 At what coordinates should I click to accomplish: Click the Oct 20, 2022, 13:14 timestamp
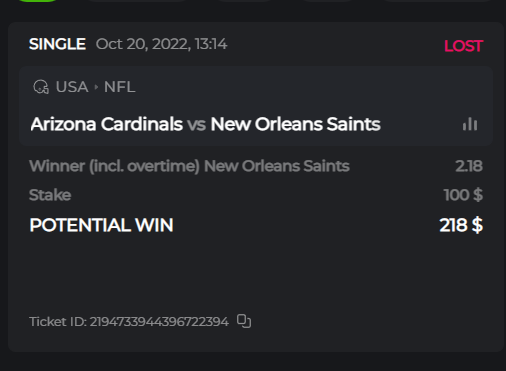[161, 44]
